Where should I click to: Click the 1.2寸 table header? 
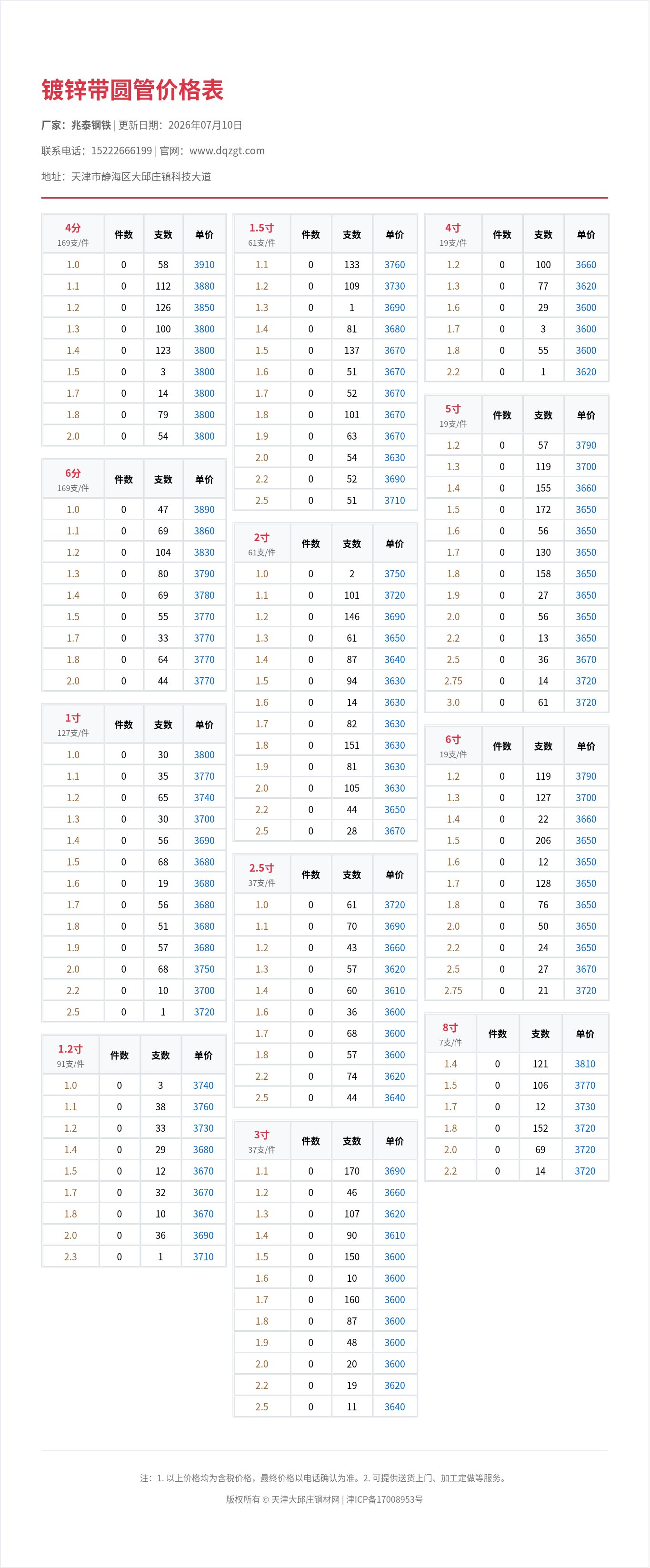point(70,1055)
